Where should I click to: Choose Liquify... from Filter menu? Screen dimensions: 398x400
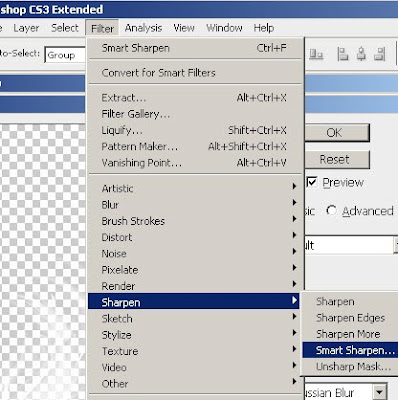(x=194, y=130)
